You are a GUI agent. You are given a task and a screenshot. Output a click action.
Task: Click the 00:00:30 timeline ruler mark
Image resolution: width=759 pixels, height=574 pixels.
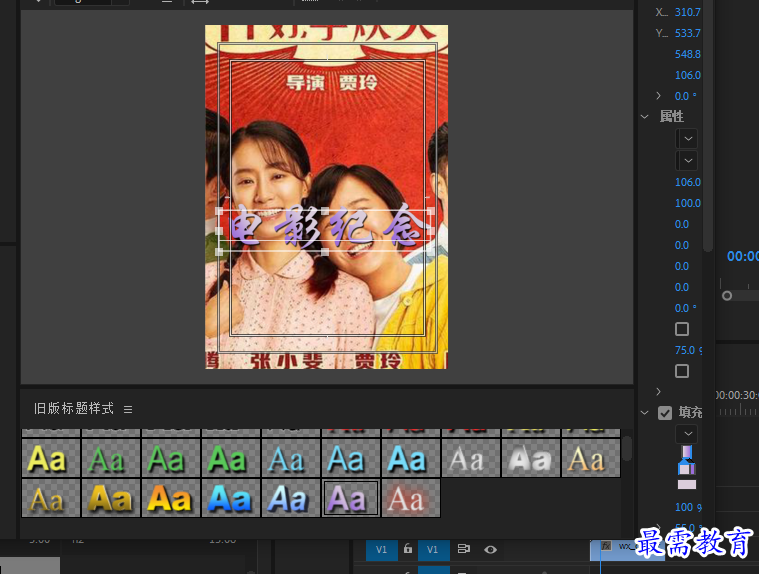(737, 395)
